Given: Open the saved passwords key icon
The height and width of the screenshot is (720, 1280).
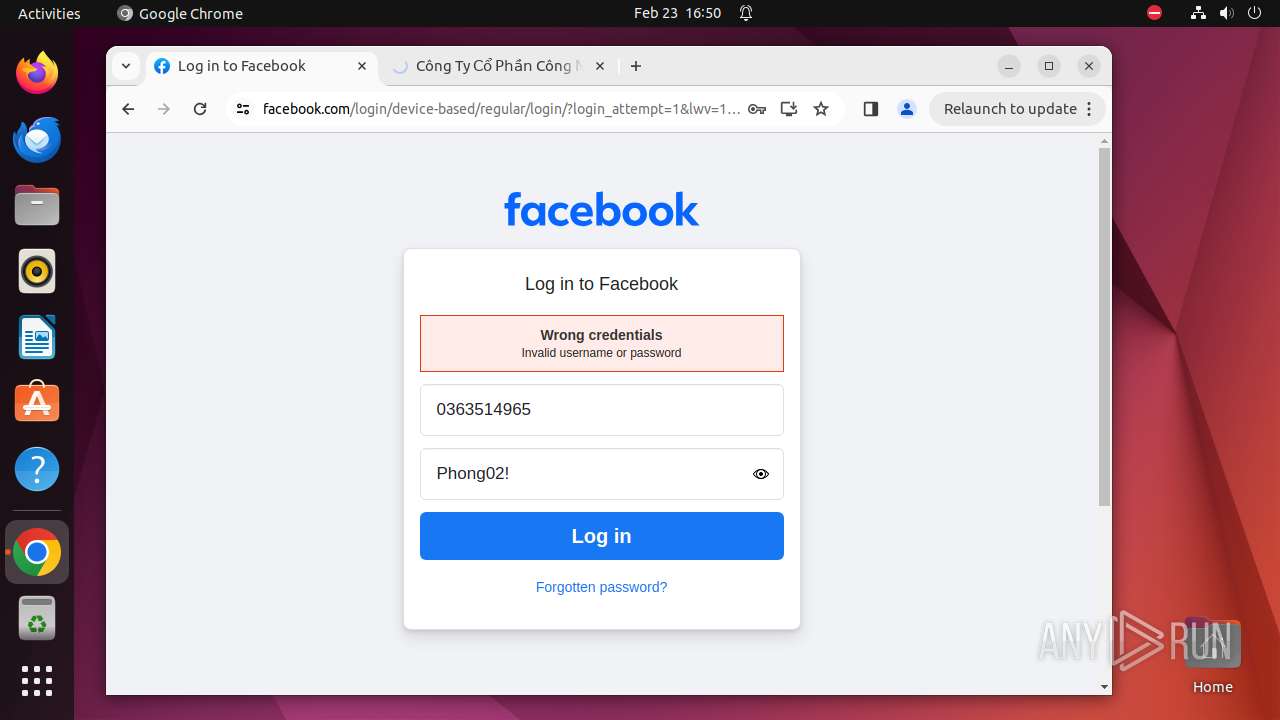Looking at the screenshot, I should point(757,109).
